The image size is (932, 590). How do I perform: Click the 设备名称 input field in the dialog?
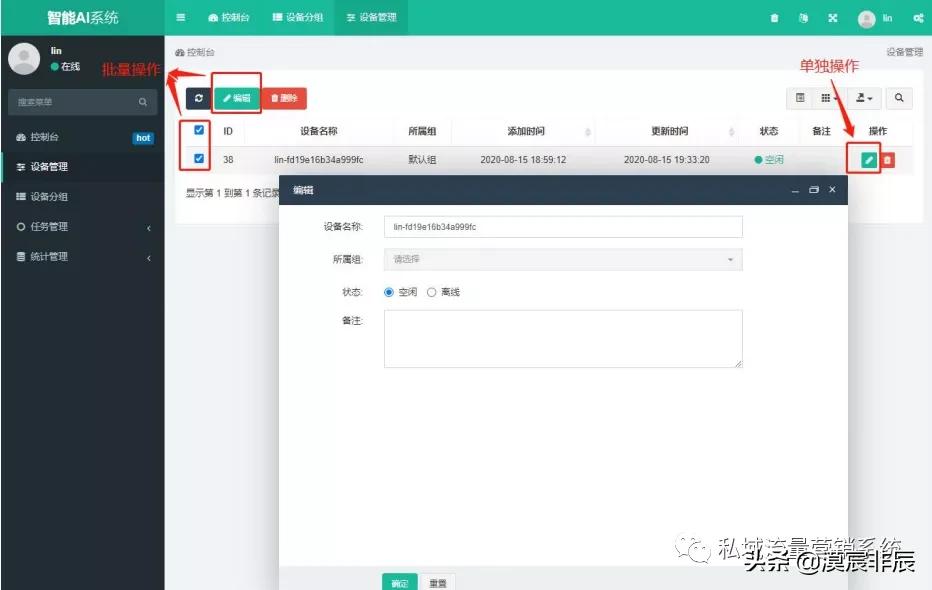[562, 226]
